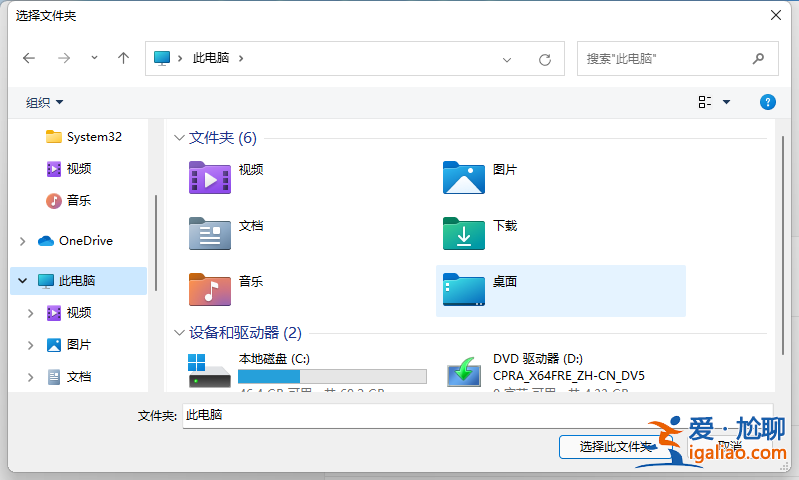
Task: Select 音乐 in navigation pane
Action: [x=69, y=200]
